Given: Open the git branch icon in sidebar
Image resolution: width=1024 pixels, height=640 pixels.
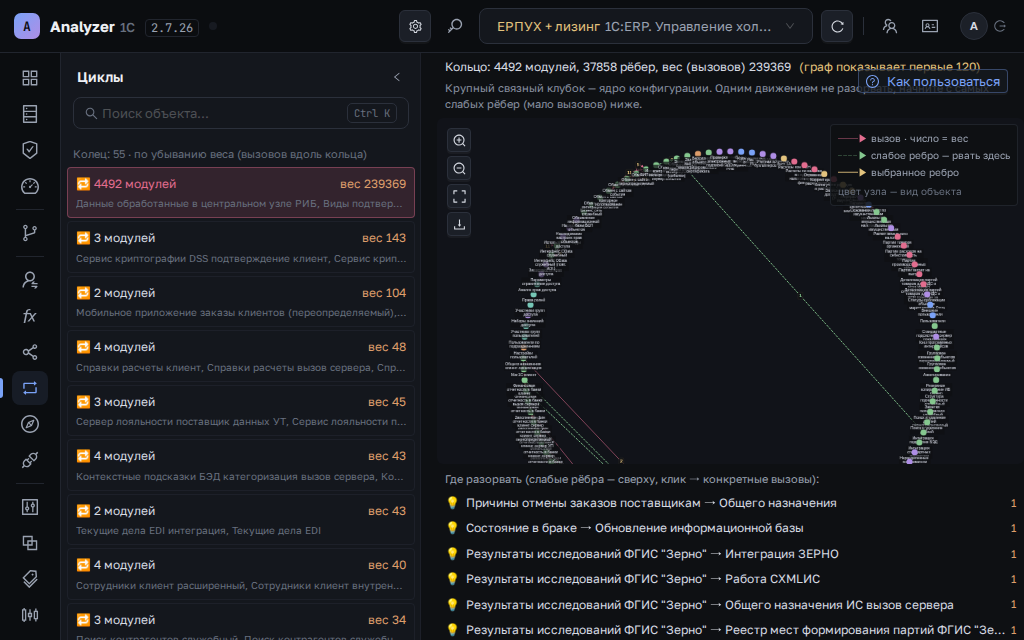Looking at the screenshot, I should point(30,232).
